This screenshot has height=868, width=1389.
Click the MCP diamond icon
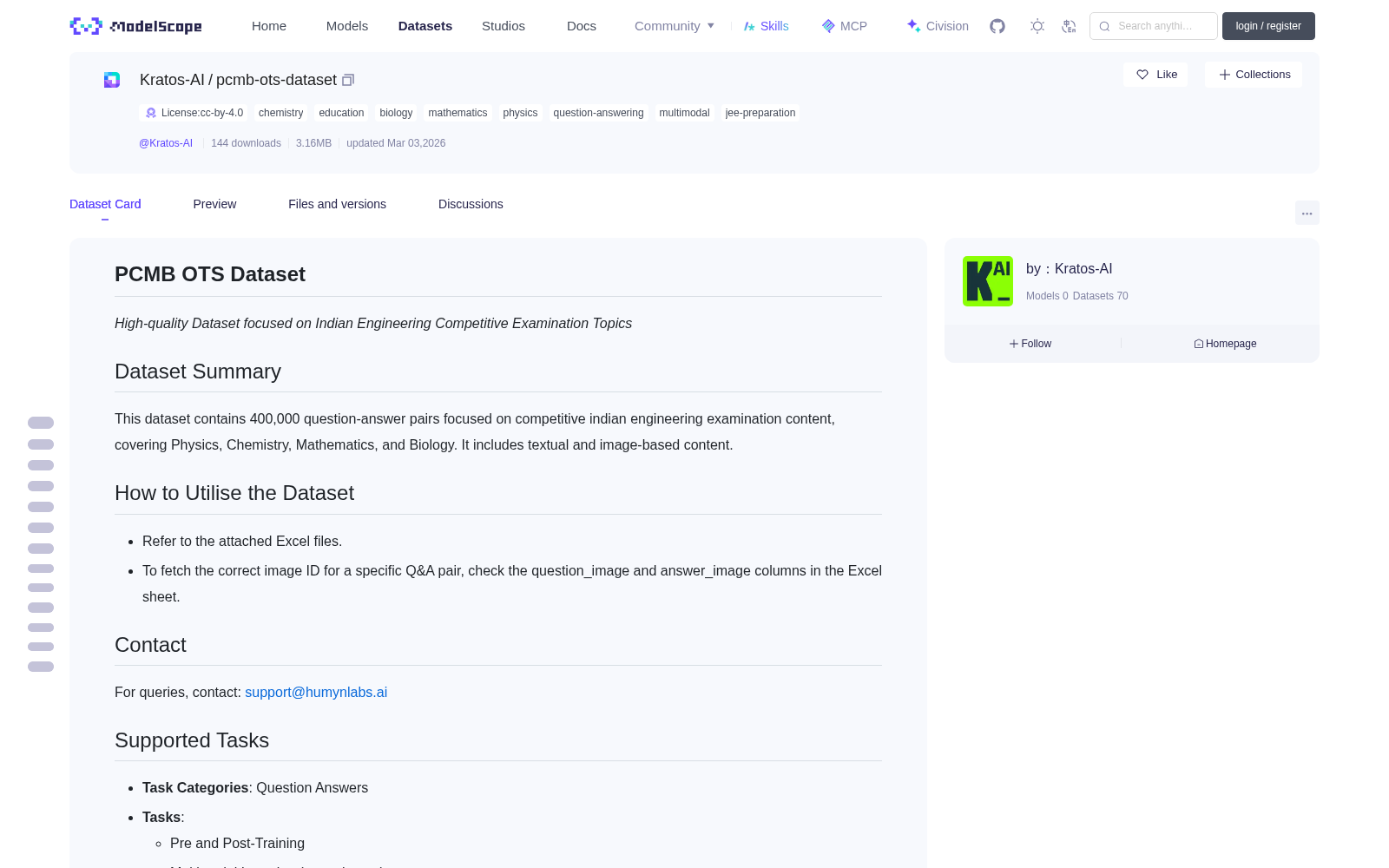828,26
